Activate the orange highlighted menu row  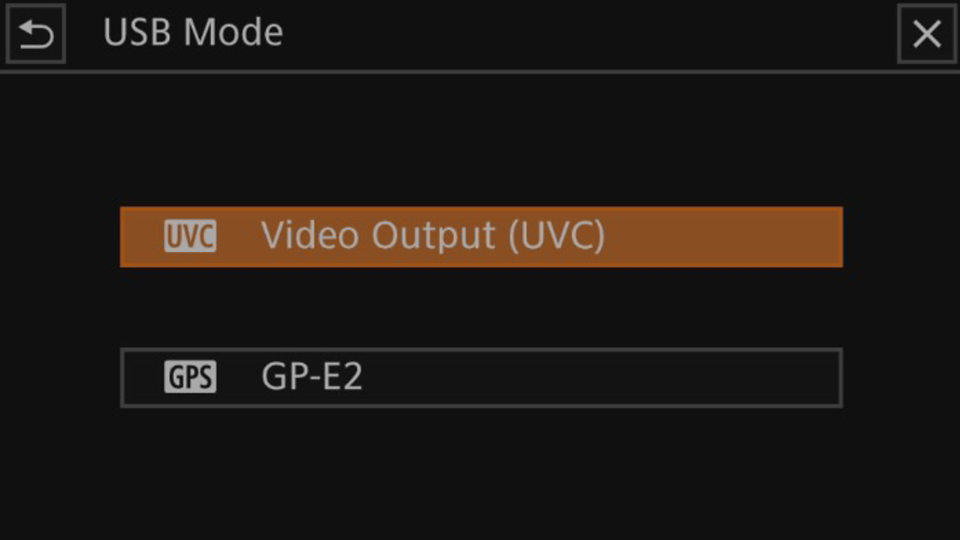(481, 236)
